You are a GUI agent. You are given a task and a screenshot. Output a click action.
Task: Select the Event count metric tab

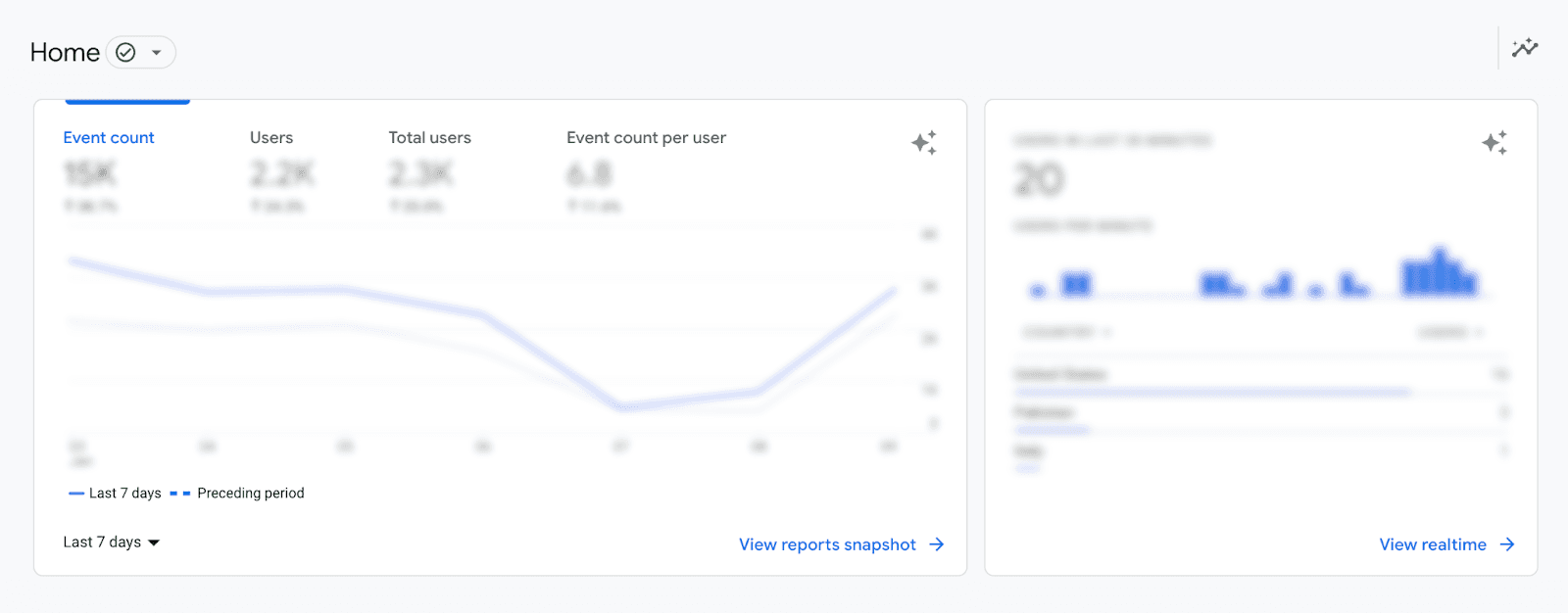pos(109,138)
